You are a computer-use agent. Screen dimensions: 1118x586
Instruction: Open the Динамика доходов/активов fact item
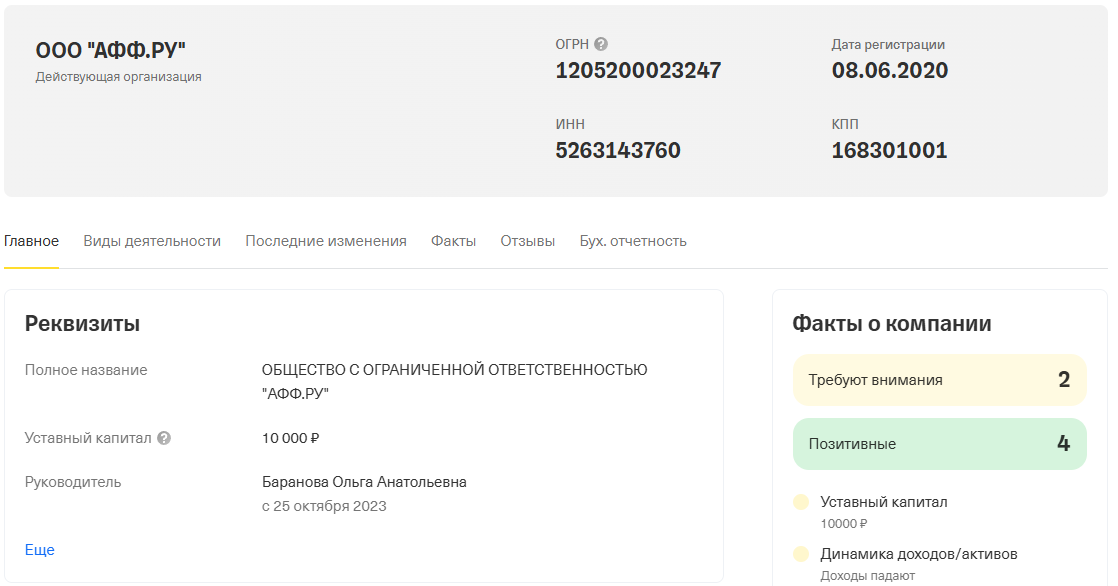(918, 554)
